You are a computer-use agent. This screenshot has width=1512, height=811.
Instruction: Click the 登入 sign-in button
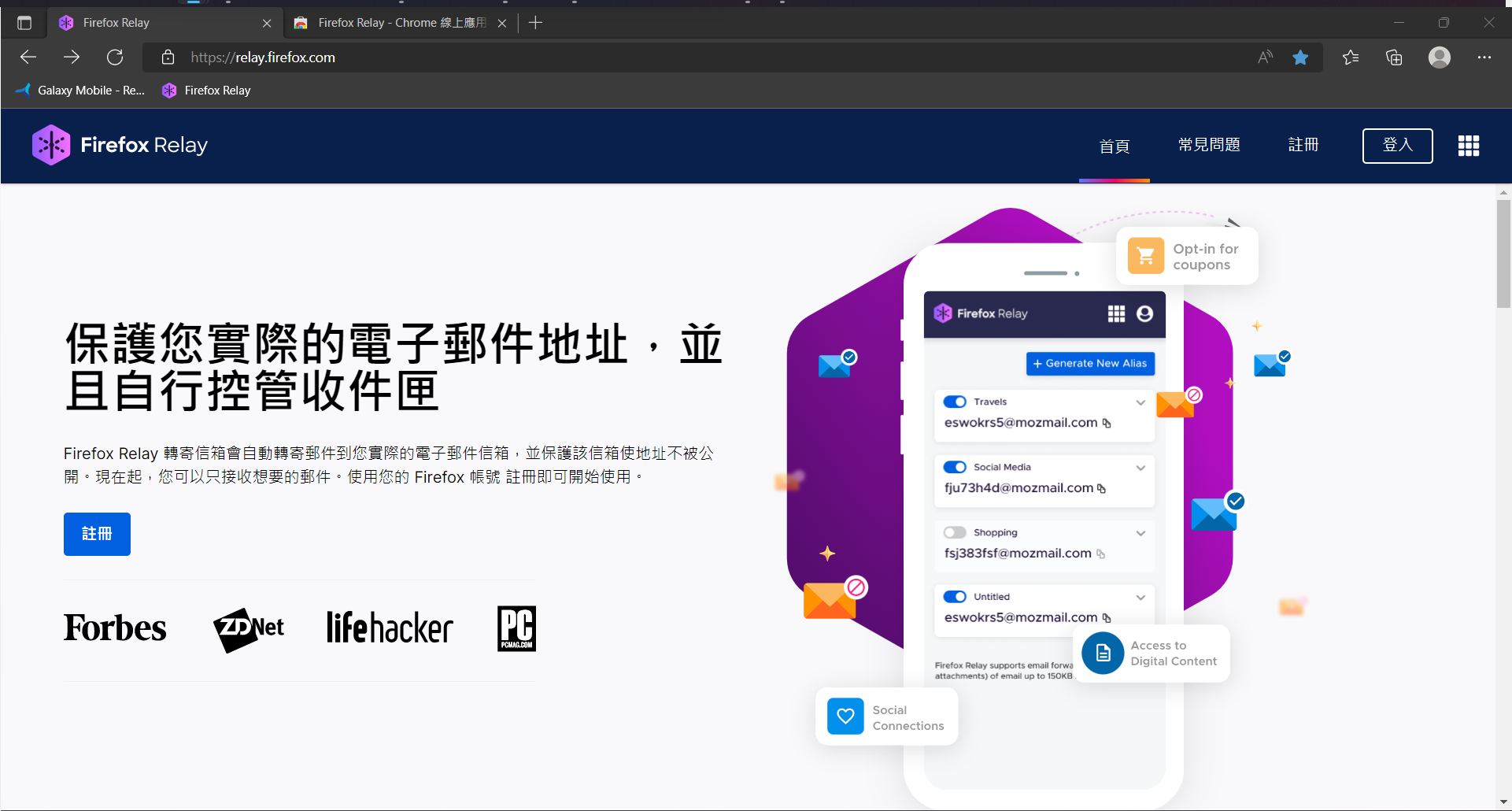1398,146
